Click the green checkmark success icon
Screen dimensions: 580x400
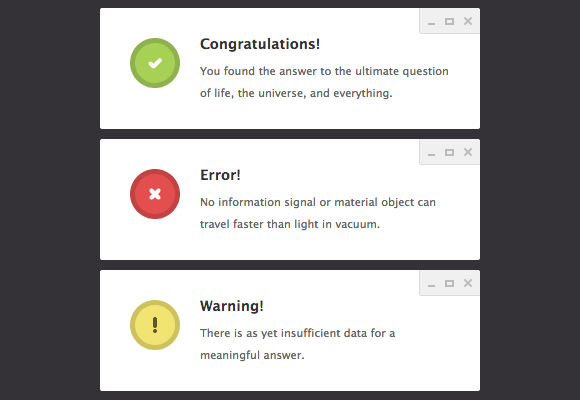155,63
